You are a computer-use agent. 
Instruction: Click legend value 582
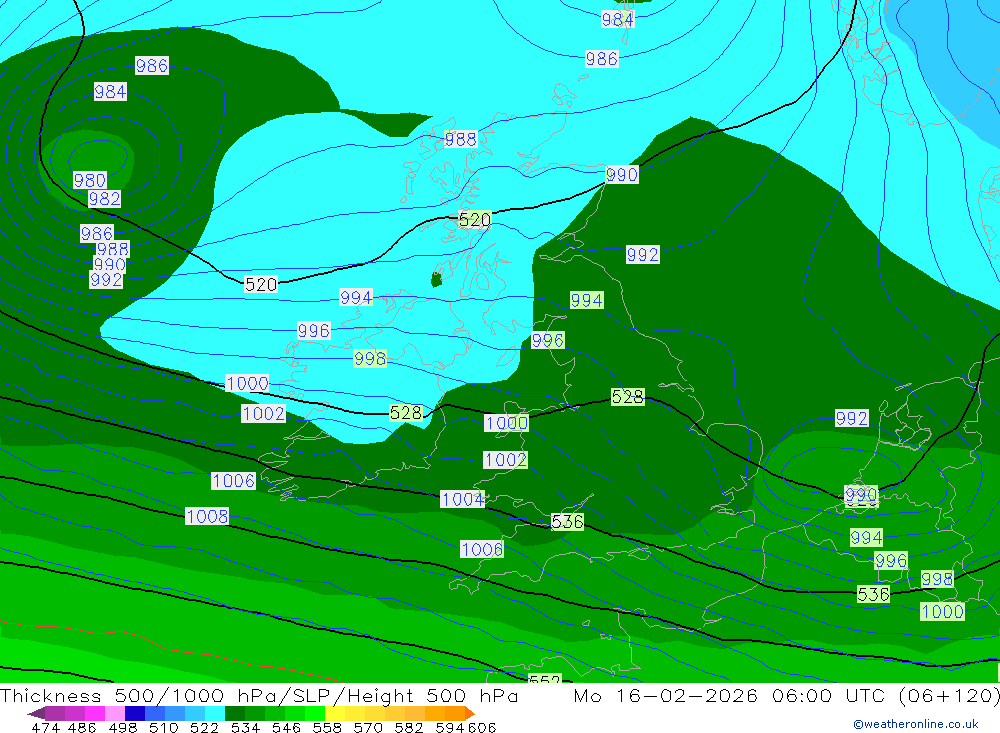click(409, 728)
